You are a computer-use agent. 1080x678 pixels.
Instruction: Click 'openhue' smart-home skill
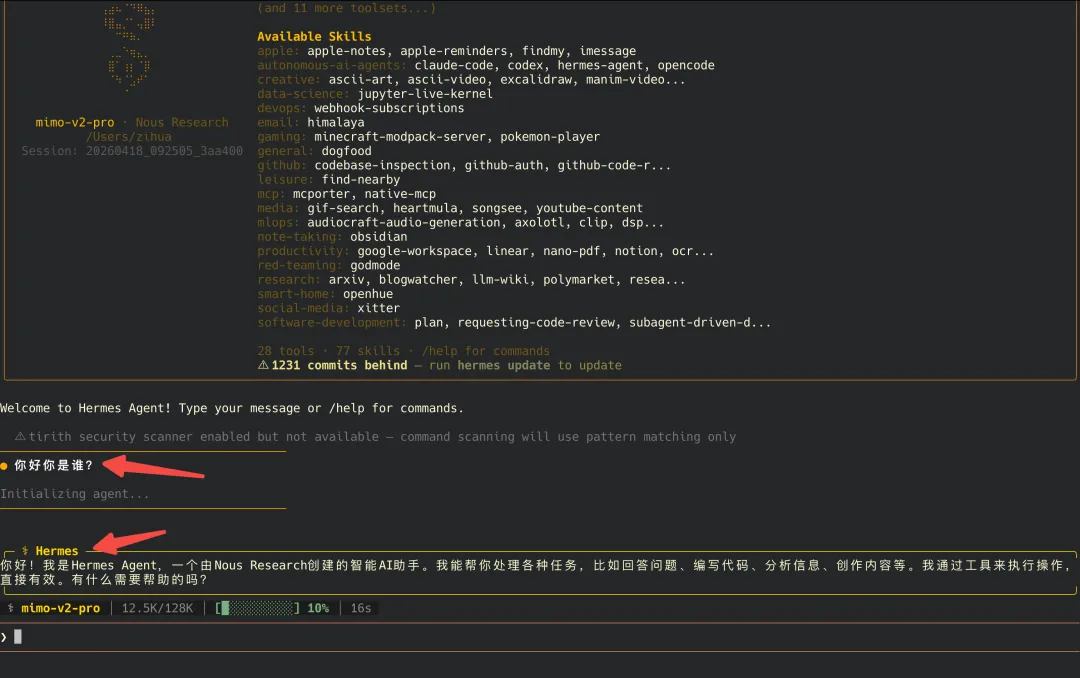coord(368,294)
